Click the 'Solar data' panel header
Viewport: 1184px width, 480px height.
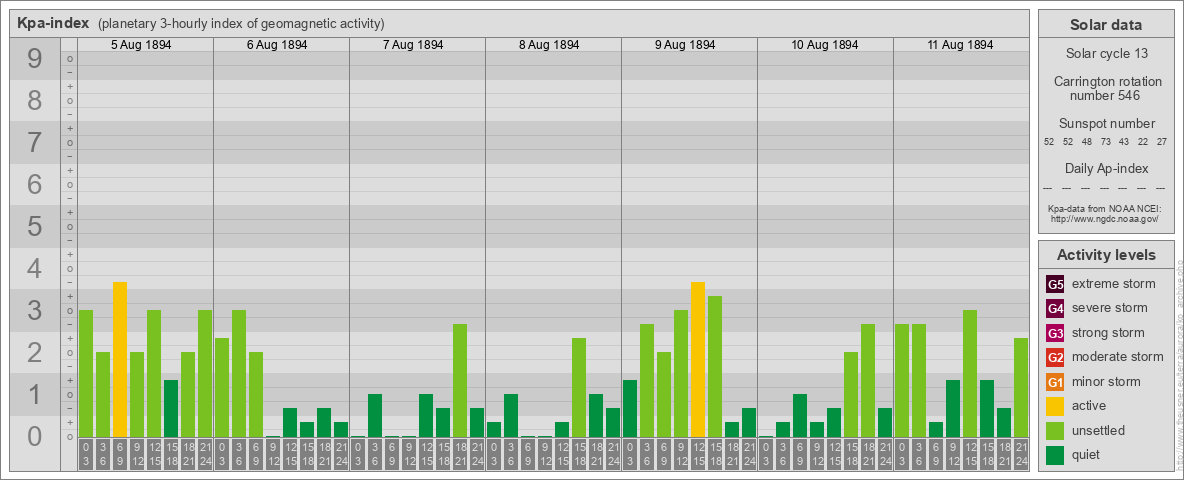coord(1106,25)
